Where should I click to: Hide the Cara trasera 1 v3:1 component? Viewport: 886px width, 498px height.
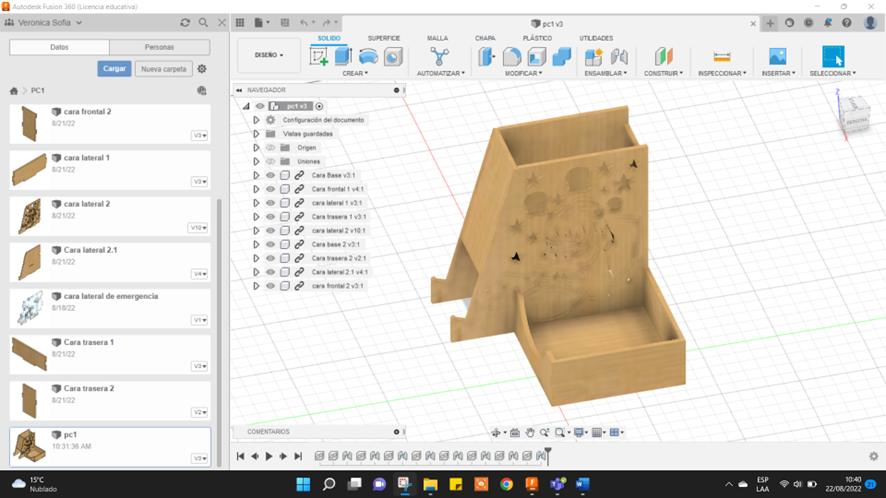point(271,216)
